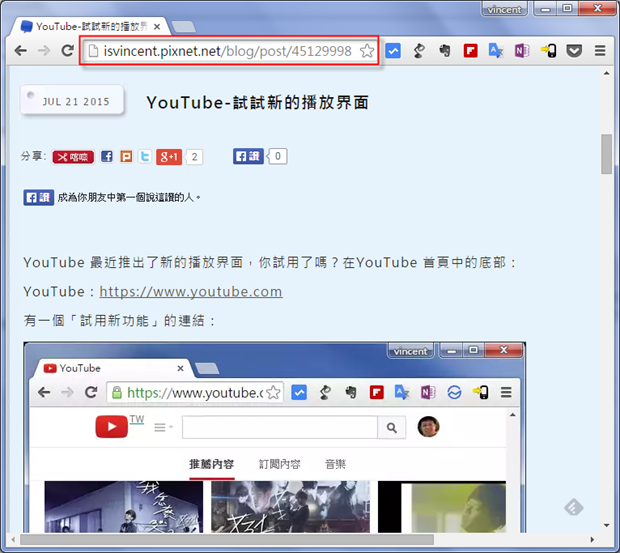This screenshot has width=620, height=553.
Task: Click the page vertical scrollbar thumb
Action: (606, 154)
